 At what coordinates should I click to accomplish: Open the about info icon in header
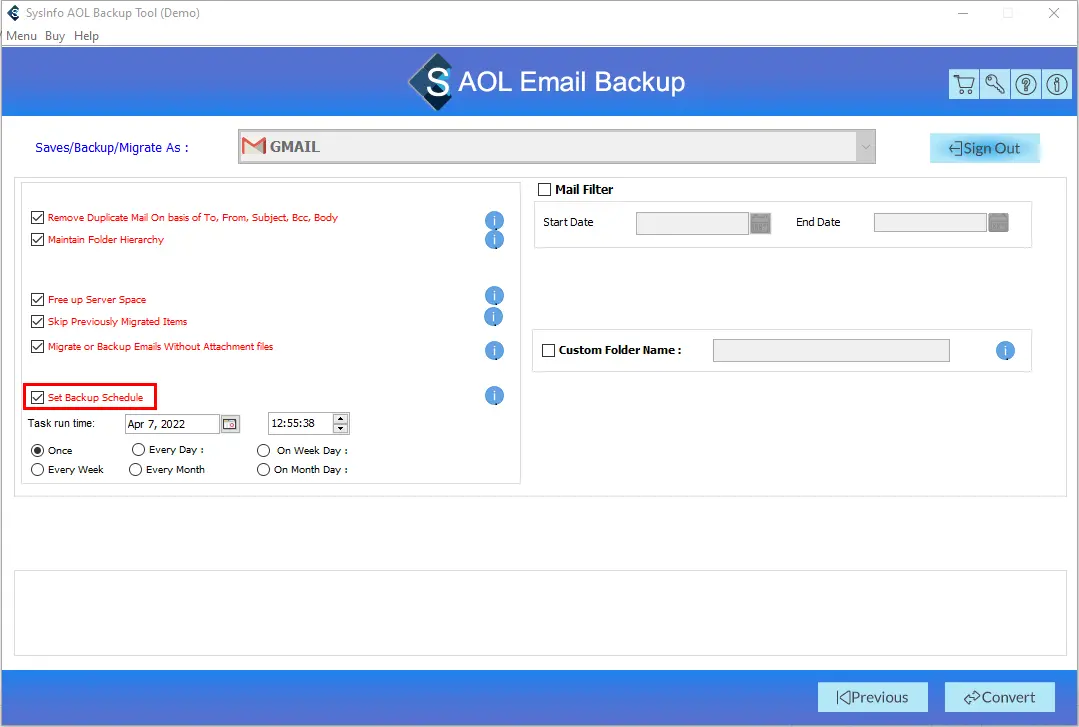click(x=1057, y=85)
